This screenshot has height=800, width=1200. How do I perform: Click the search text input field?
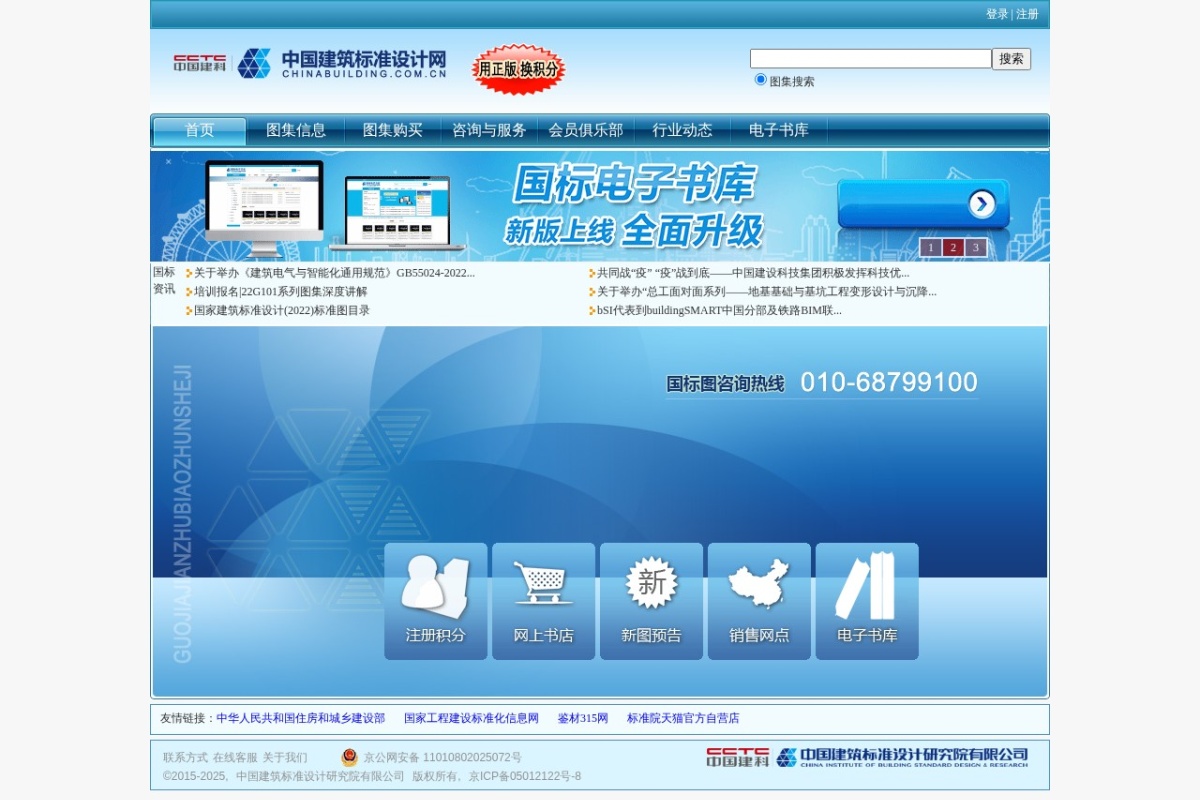click(x=871, y=59)
